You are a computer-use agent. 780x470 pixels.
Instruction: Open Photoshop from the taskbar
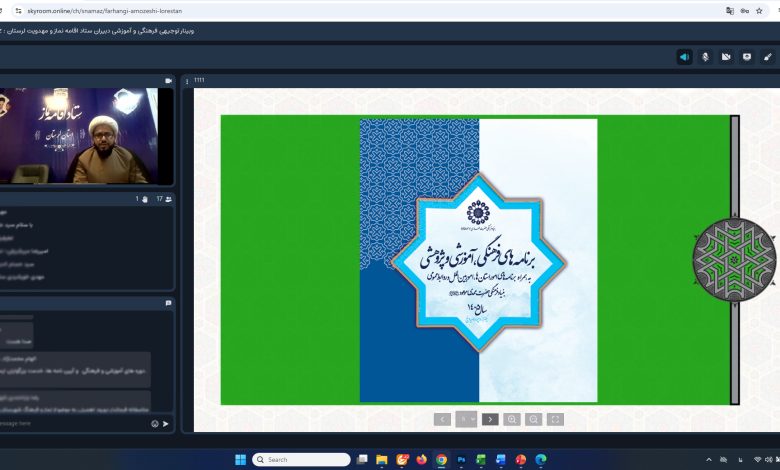click(461, 460)
